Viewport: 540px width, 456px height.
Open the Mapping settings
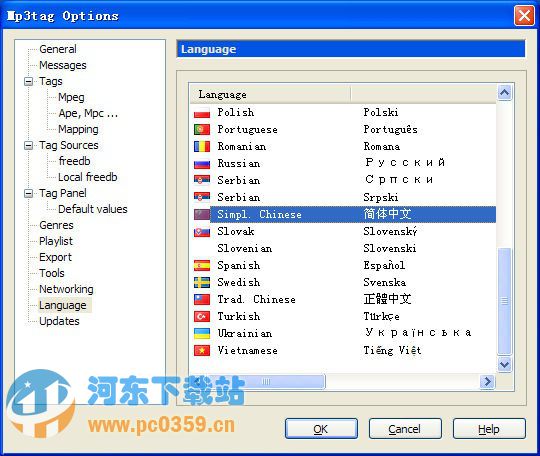pyautogui.click(x=79, y=129)
